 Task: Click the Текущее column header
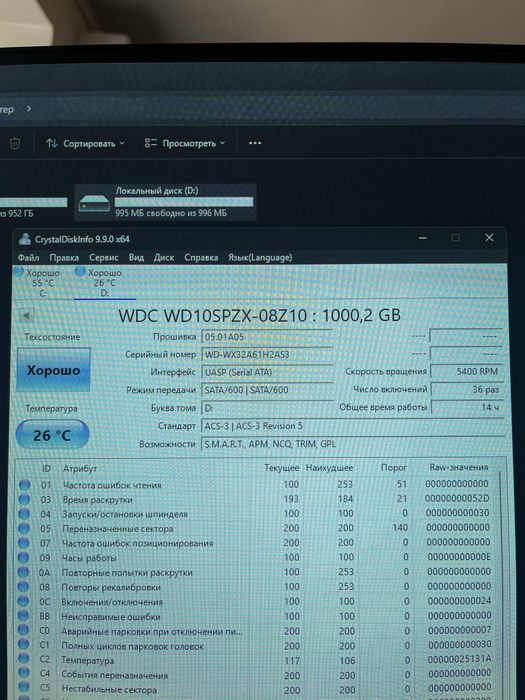(x=281, y=468)
